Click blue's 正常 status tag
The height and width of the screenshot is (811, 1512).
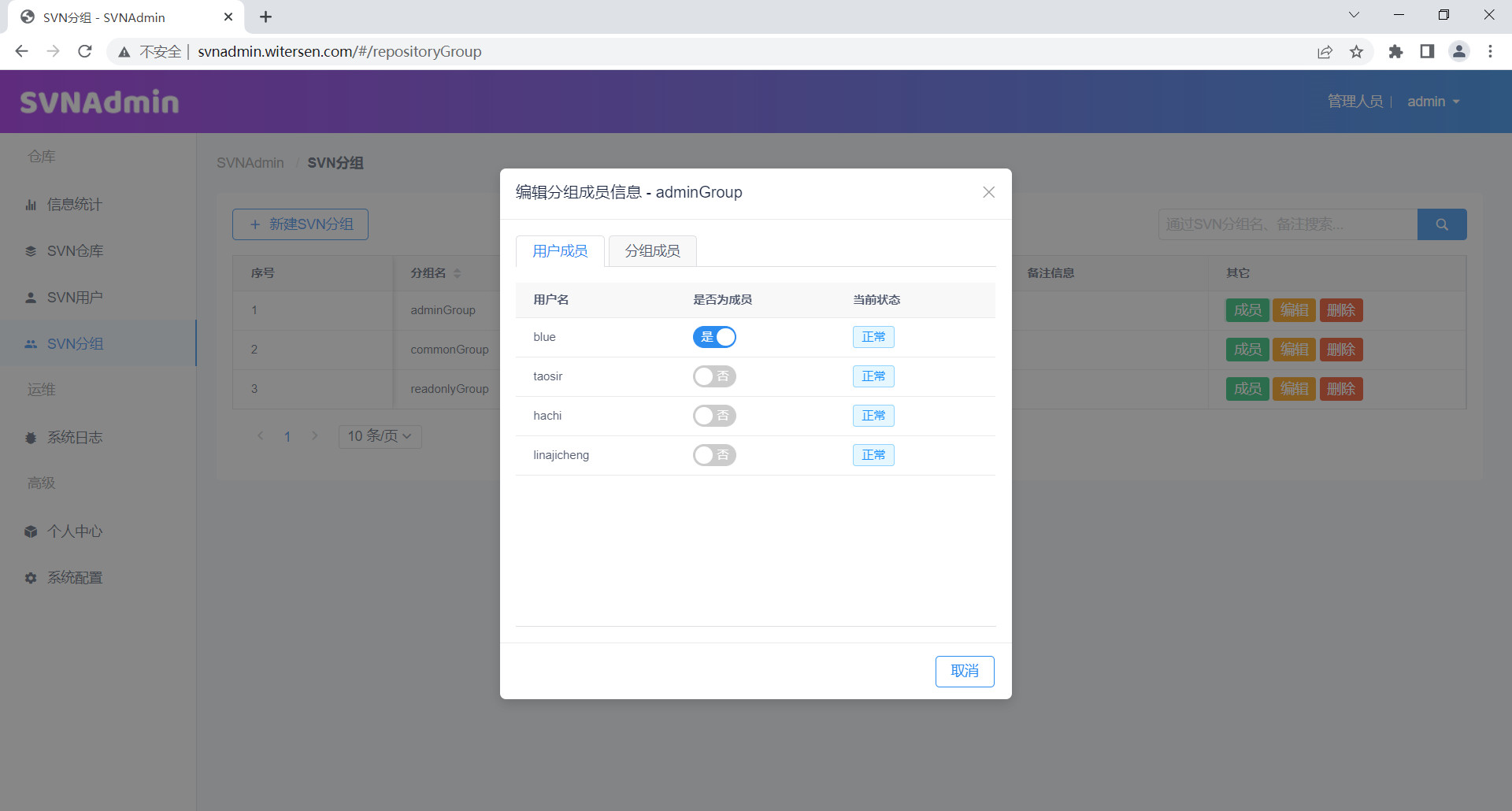[x=873, y=337]
